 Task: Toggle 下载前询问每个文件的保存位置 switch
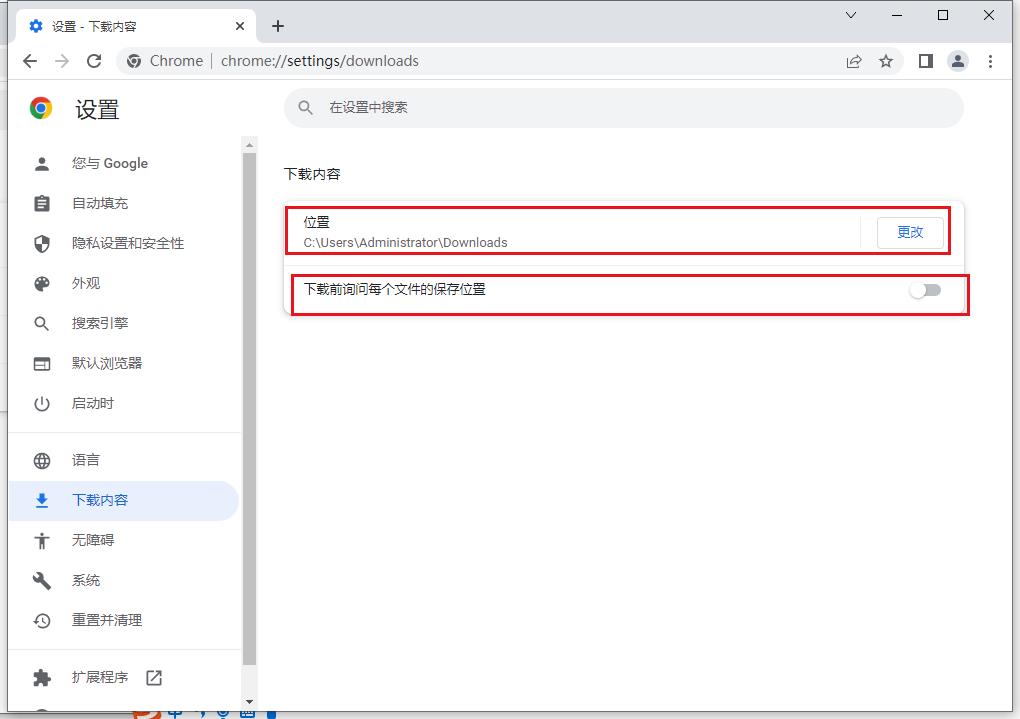pos(925,290)
